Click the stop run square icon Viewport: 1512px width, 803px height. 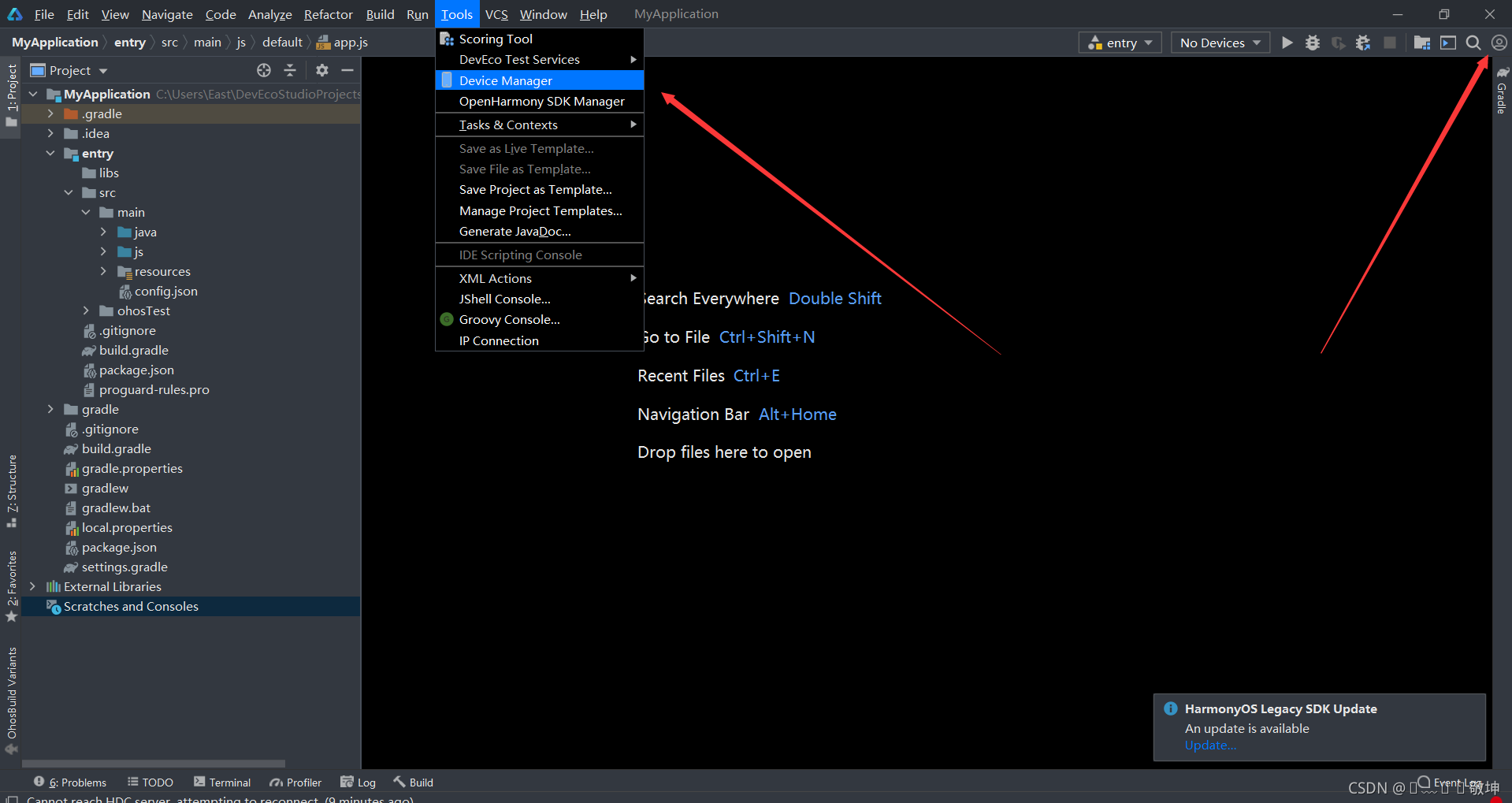[1390, 43]
